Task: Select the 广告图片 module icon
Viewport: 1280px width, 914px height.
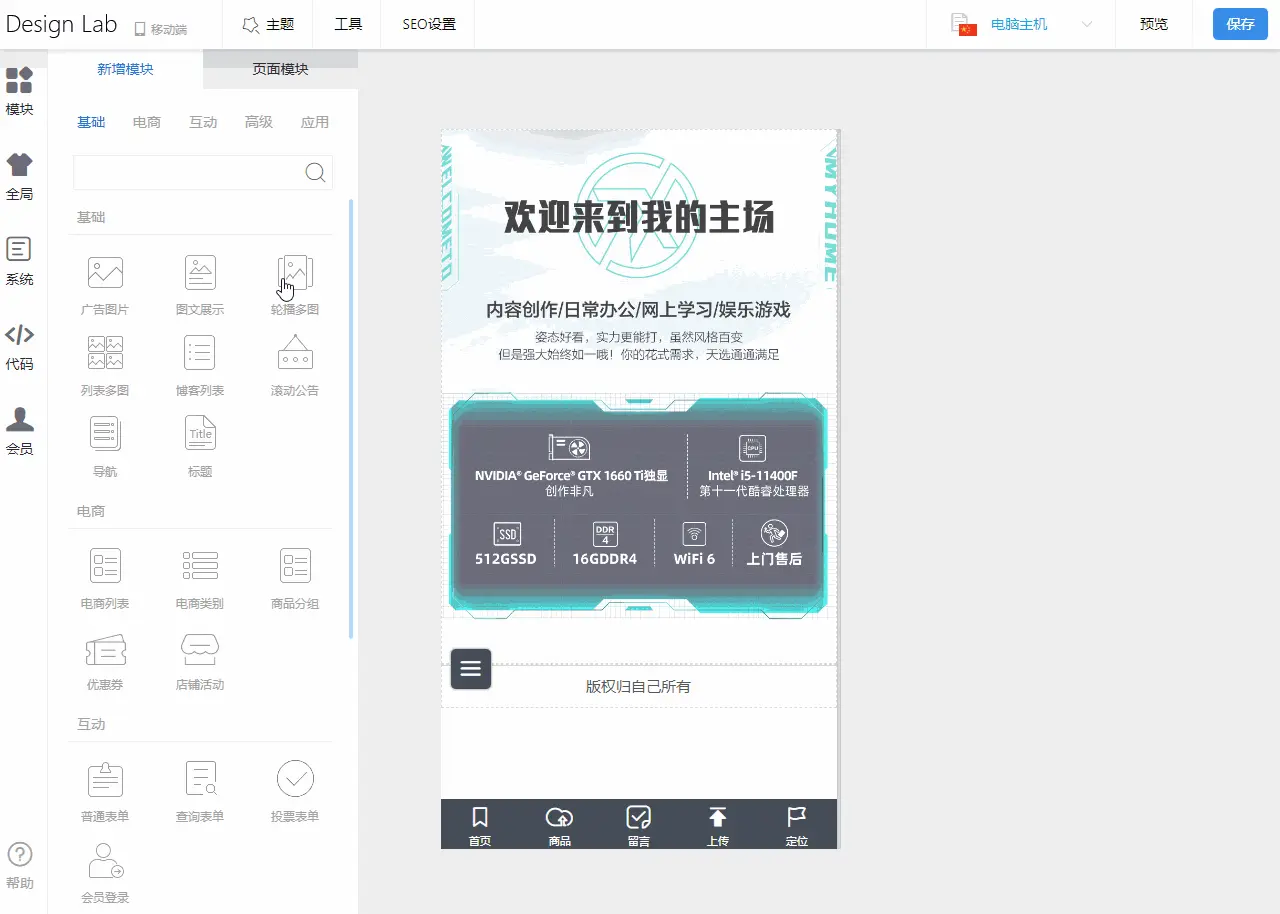Action: (105, 273)
